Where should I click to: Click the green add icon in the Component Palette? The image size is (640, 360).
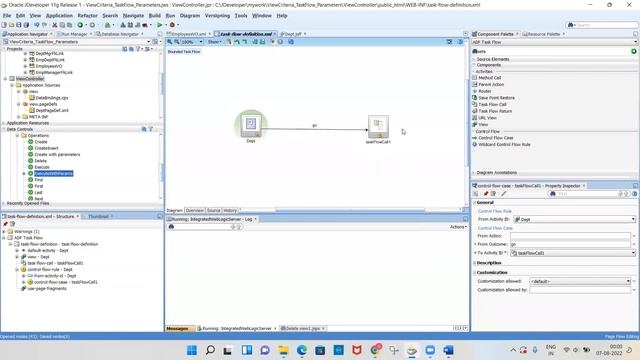click(x=633, y=51)
